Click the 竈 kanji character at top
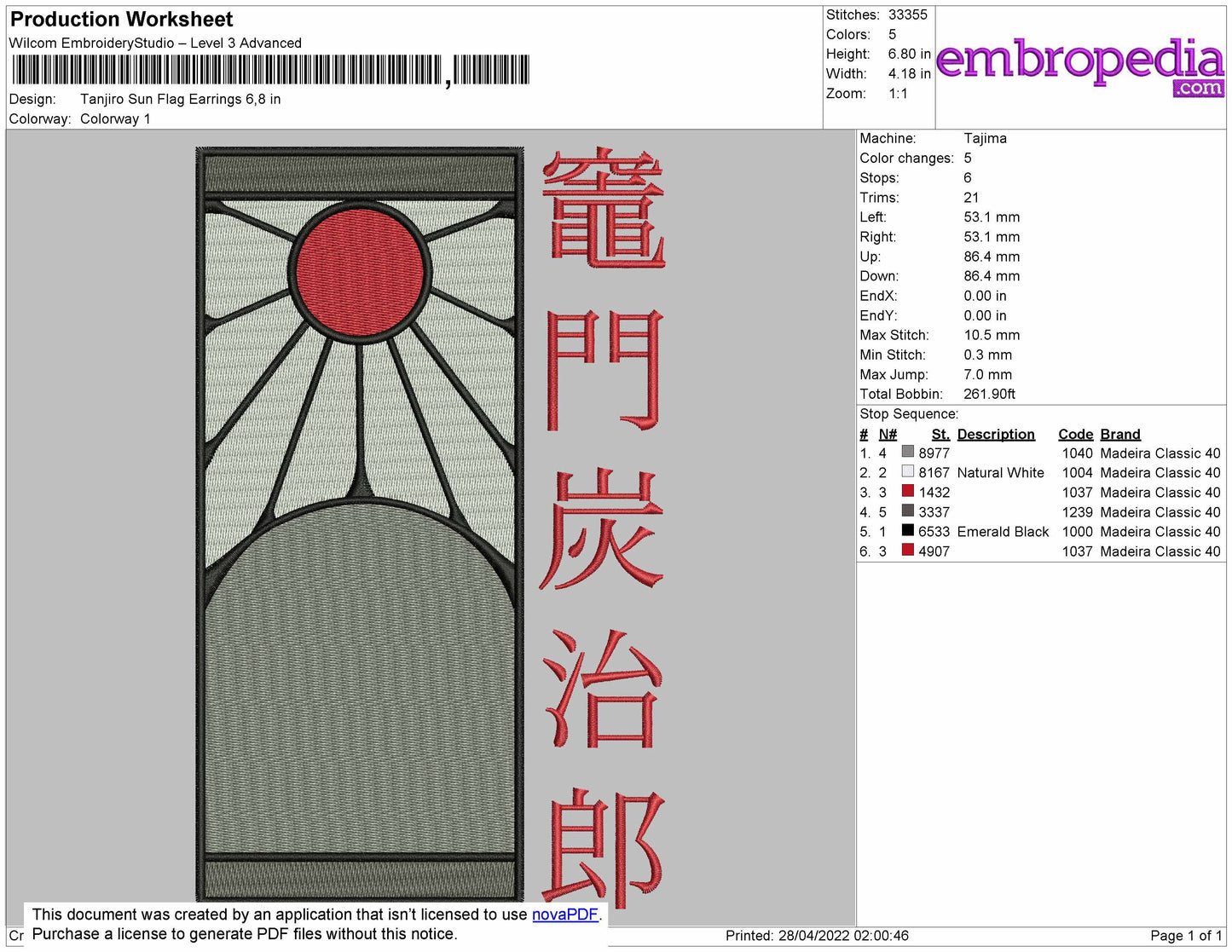1232x952 pixels. (603, 207)
